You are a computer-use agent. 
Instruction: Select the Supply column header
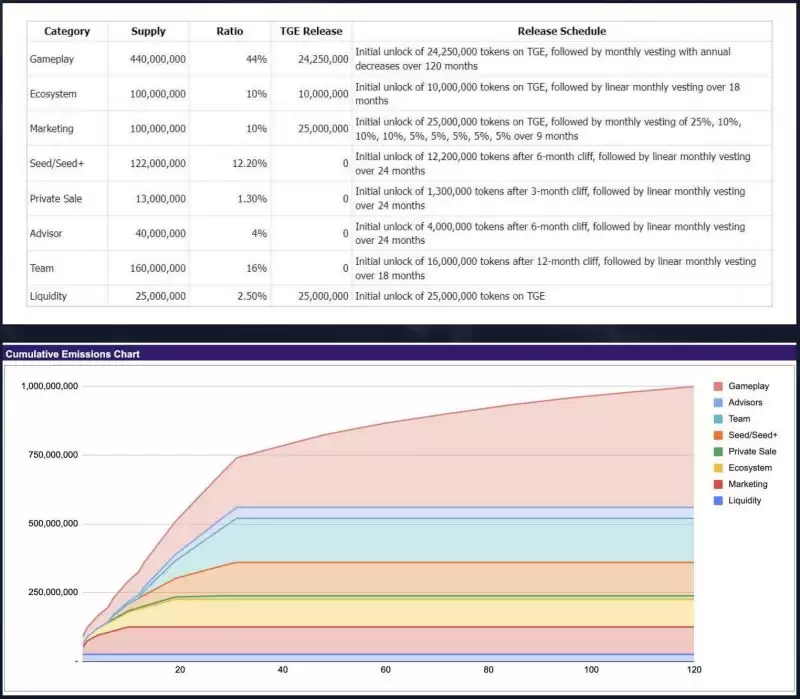[x=148, y=31]
